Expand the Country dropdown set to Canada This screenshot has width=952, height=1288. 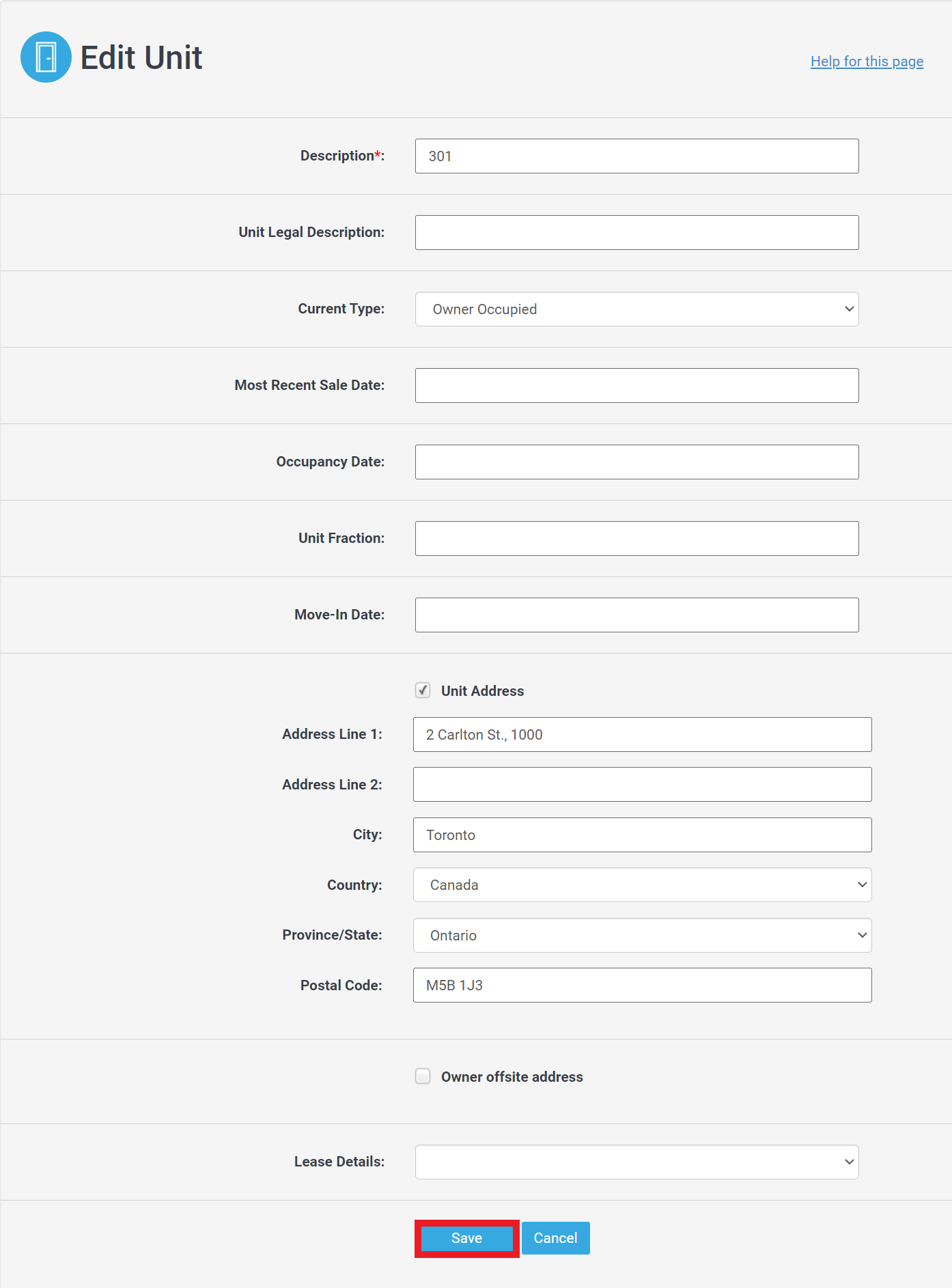coord(642,884)
